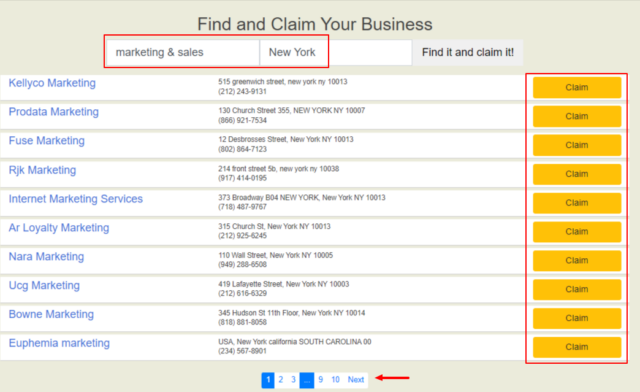Claim the Ar Loyalty Marketing business
Viewport: 640px width, 392px height.
(577, 232)
